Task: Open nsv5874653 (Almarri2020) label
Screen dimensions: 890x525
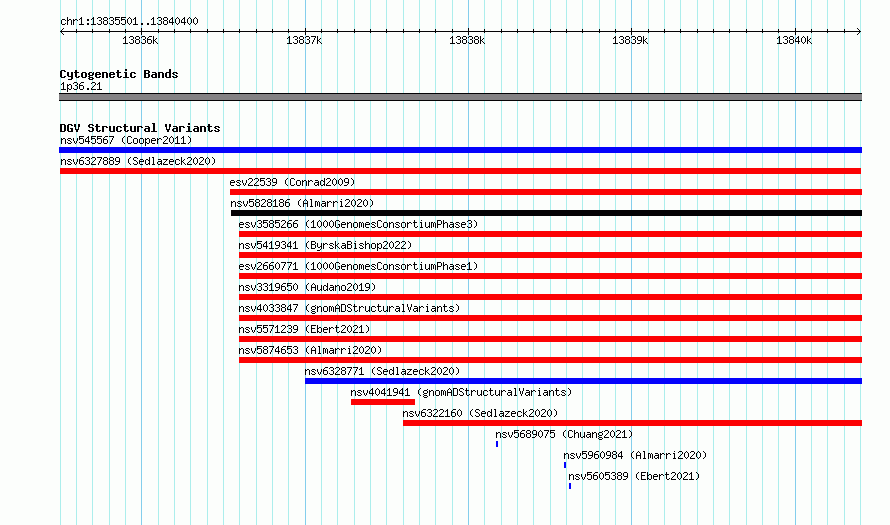Action: click(310, 350)
